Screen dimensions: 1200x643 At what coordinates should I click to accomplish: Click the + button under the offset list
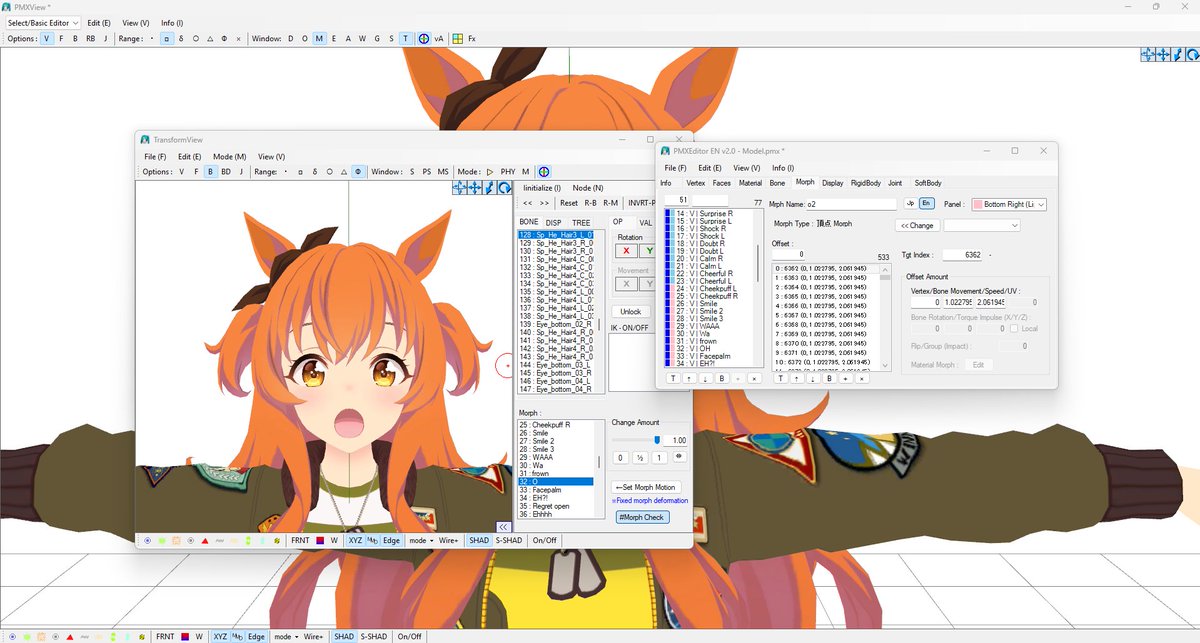[x=844, y=378]
